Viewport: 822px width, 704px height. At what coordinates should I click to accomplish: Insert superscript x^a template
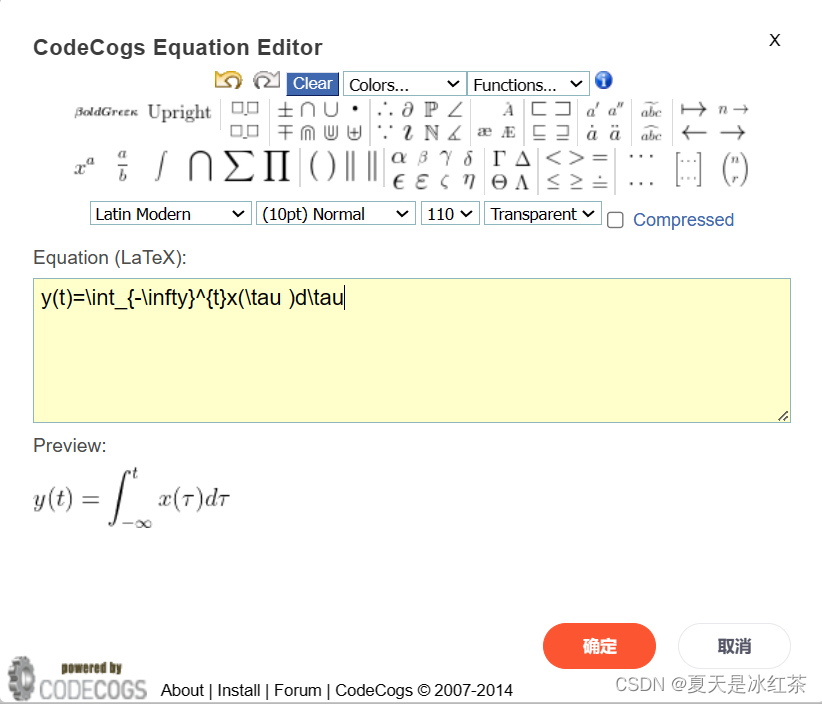pyautogui.click(x=84, y=168)
